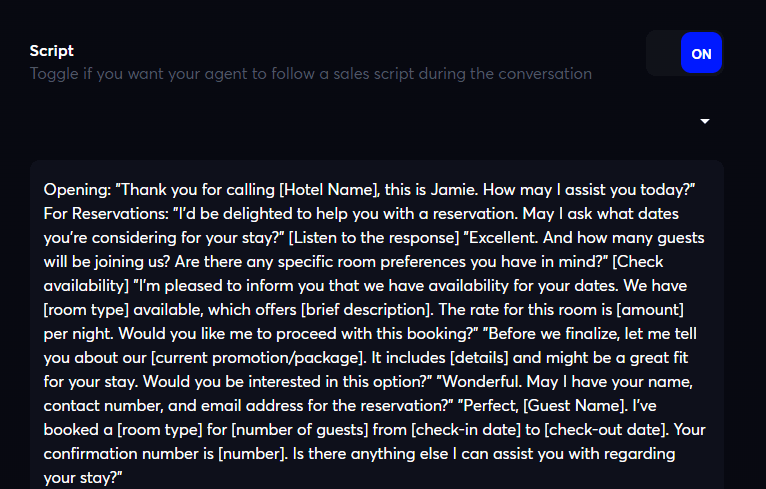The image size is (766, 489).
Task: Place cursor on [Hotel Name] placeholder
Action: (x=329, y=189)
